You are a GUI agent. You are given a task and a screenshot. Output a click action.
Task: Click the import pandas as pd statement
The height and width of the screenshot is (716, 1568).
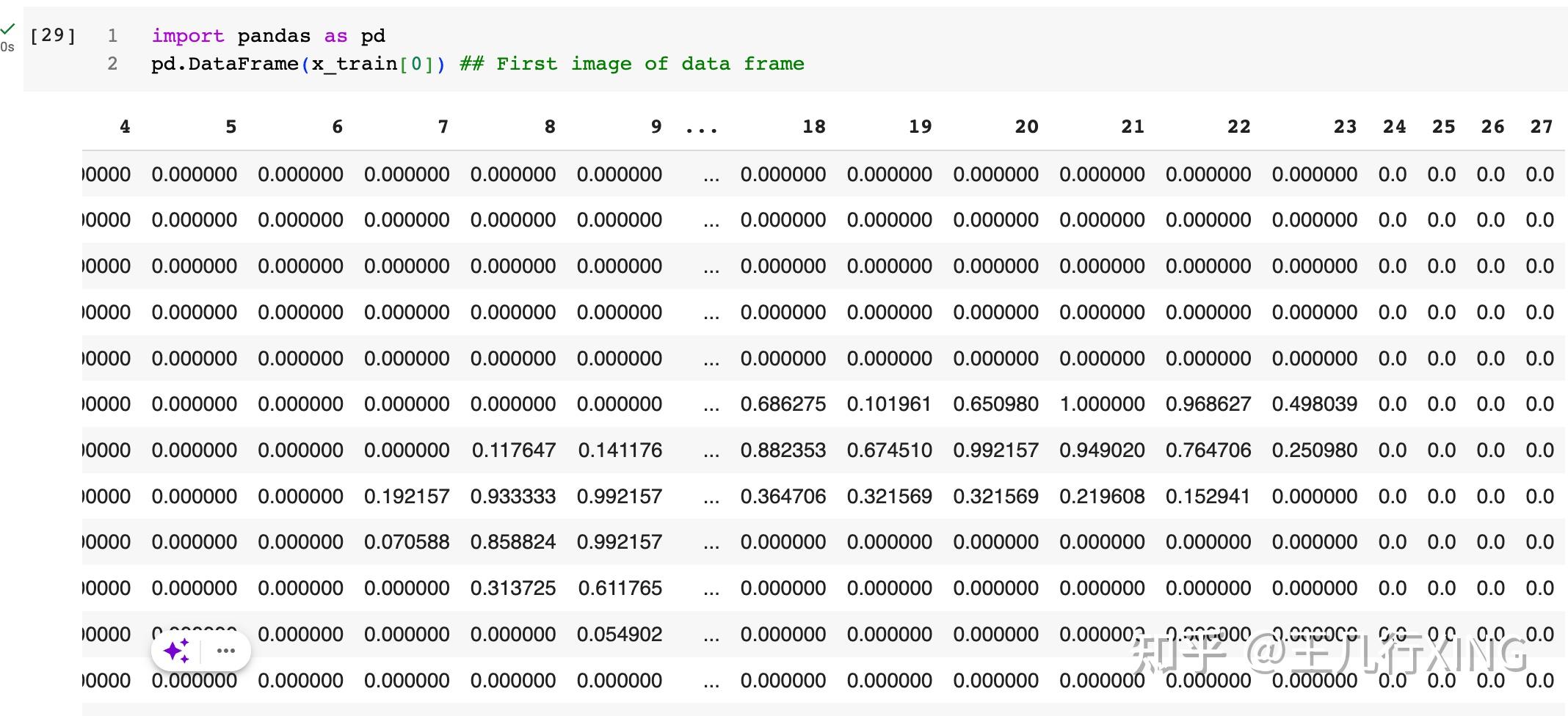269,35
